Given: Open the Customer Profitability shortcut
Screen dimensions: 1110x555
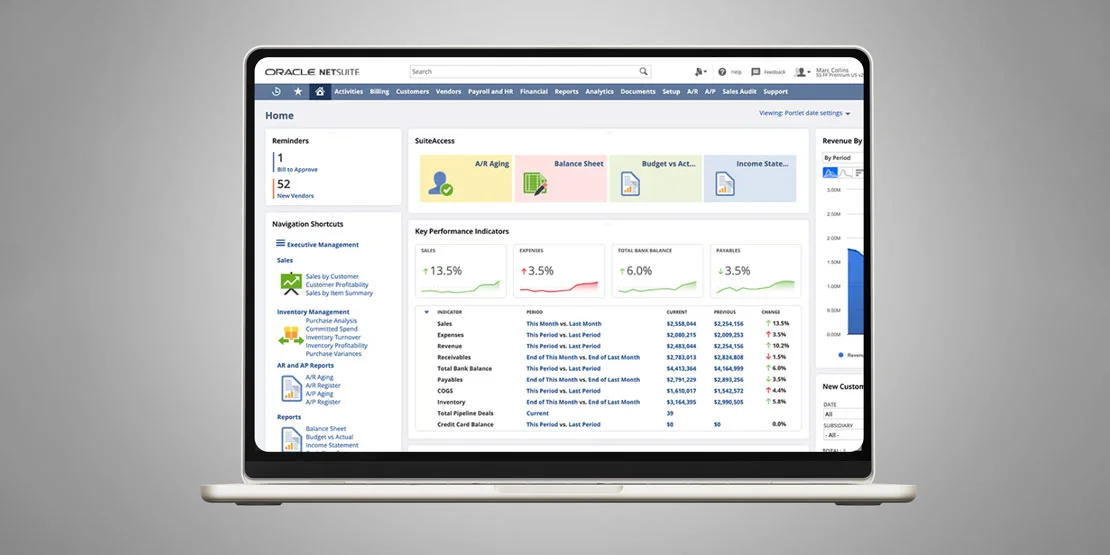Looking at the screenshot, I should click(337, 285).
